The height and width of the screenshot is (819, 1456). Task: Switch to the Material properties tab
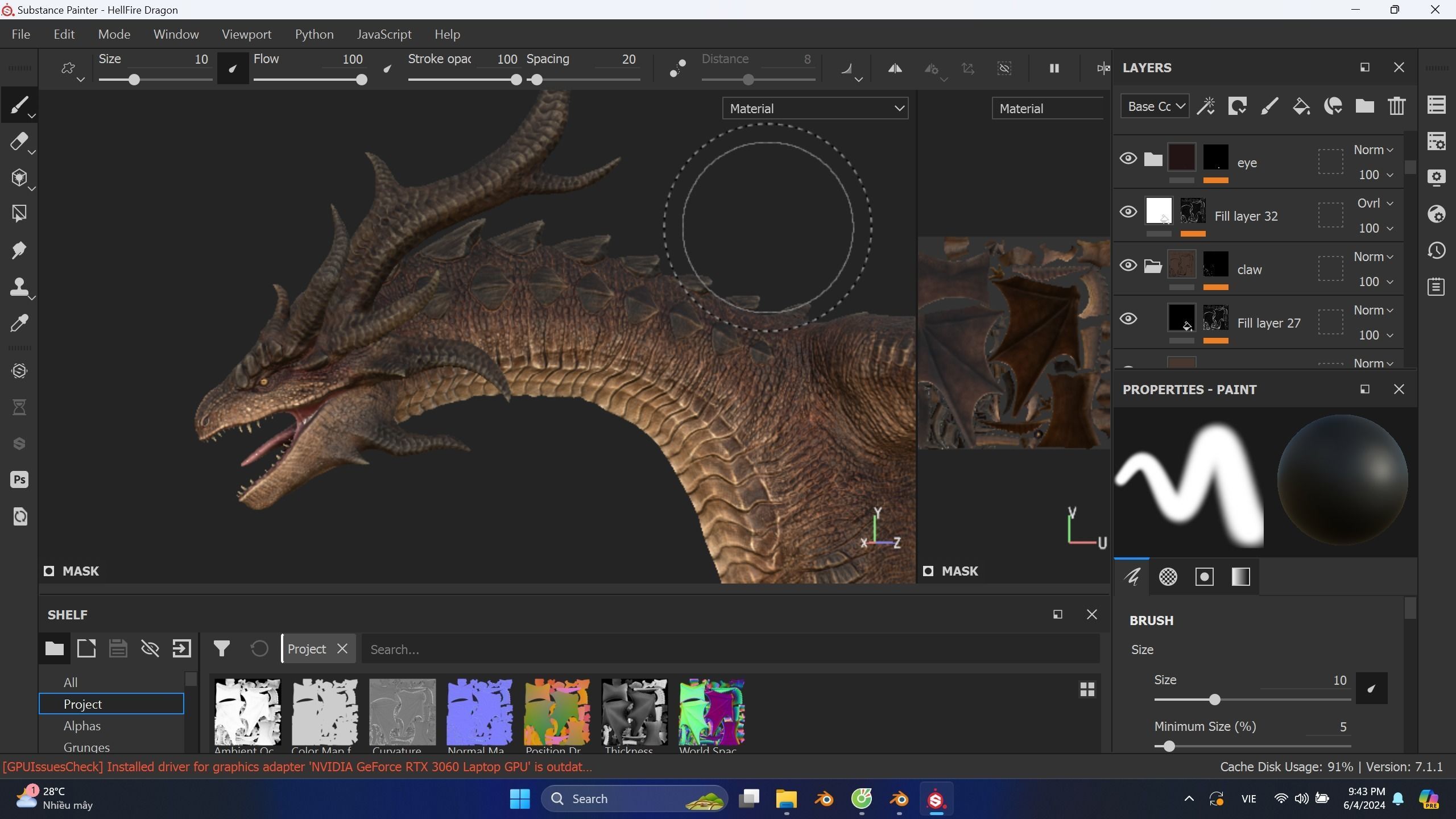pos(1240,577)
